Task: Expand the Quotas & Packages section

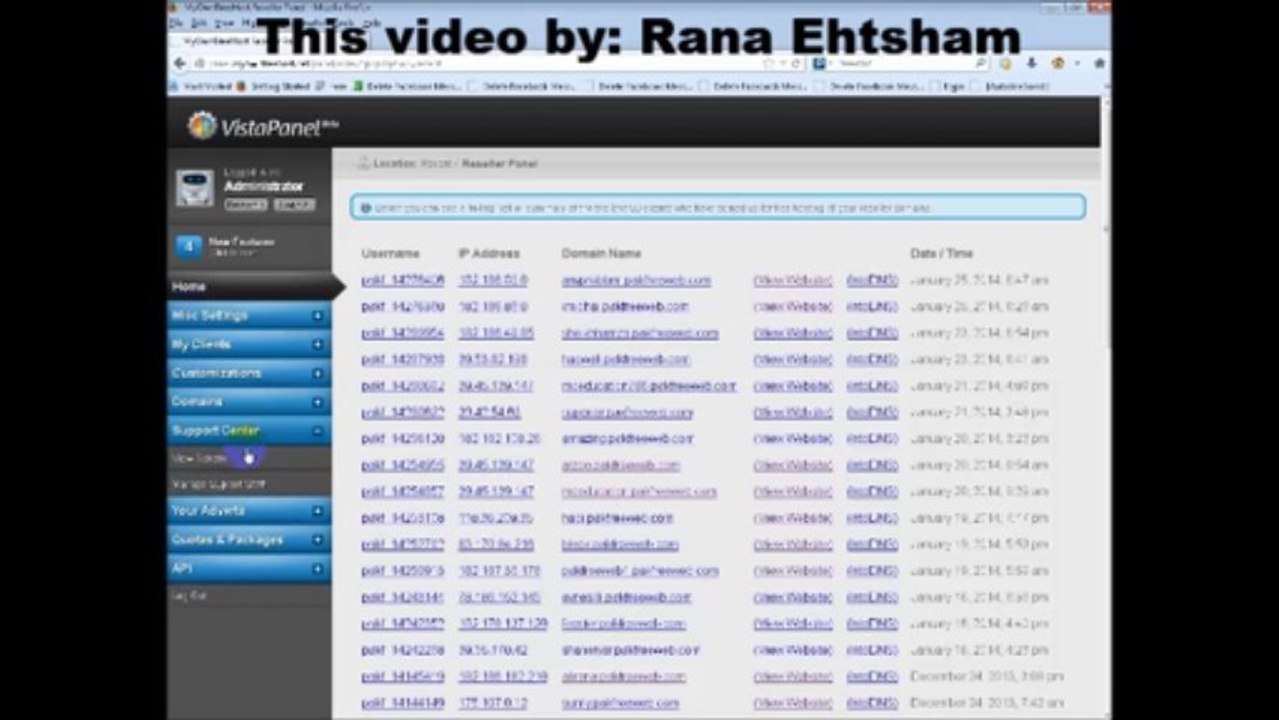Action: pos(249,540)
